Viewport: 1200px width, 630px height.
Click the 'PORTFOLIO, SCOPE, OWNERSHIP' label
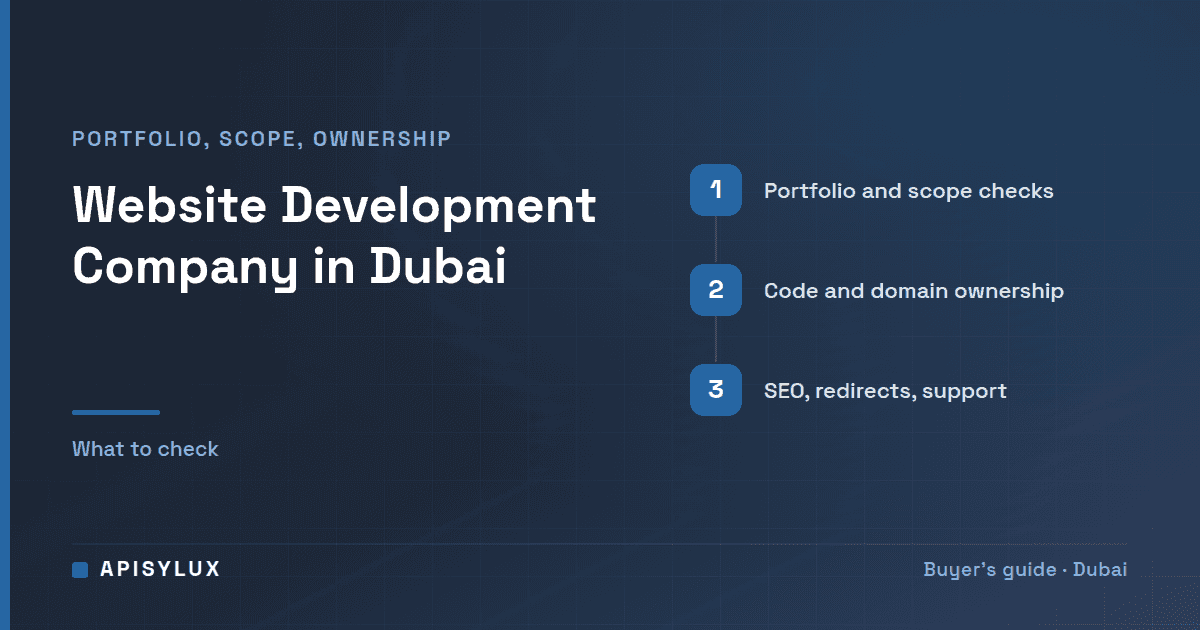(262, 139)
